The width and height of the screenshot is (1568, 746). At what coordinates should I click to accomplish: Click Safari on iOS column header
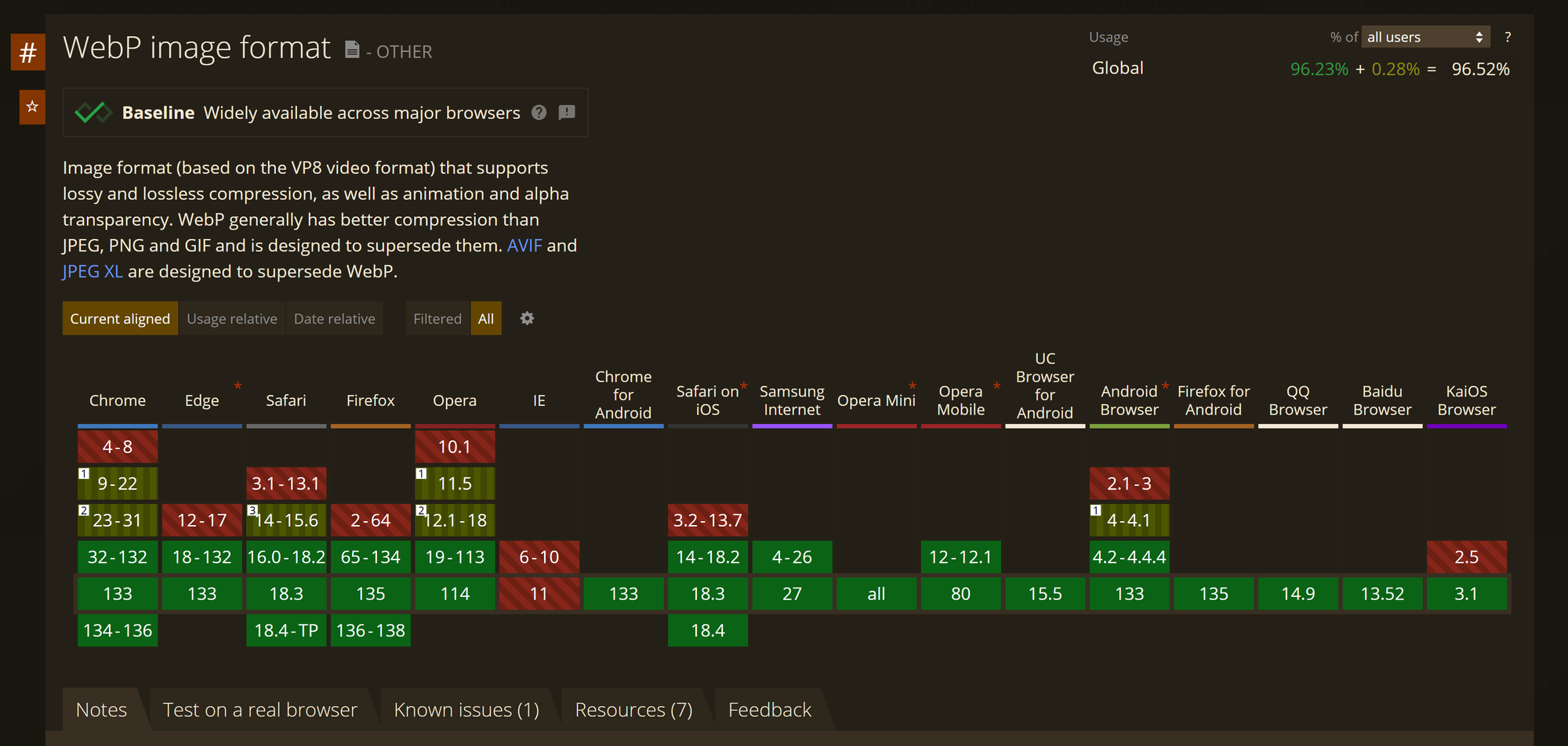pos(708,400)
